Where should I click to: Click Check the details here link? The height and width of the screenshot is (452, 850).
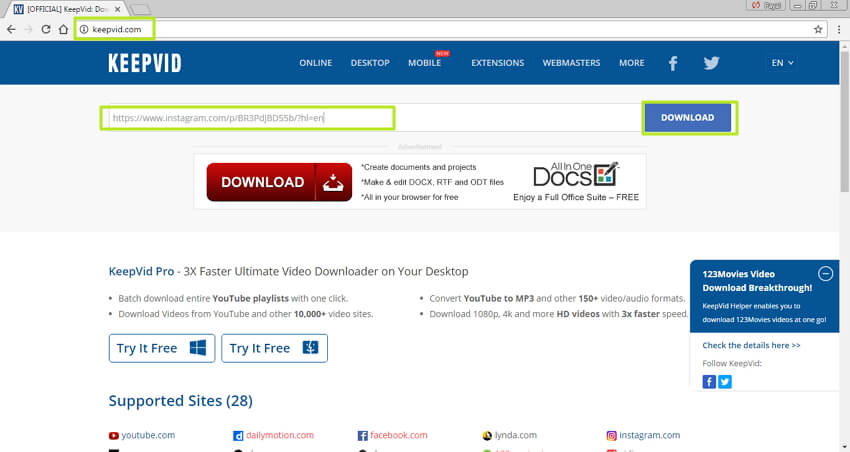751,345
